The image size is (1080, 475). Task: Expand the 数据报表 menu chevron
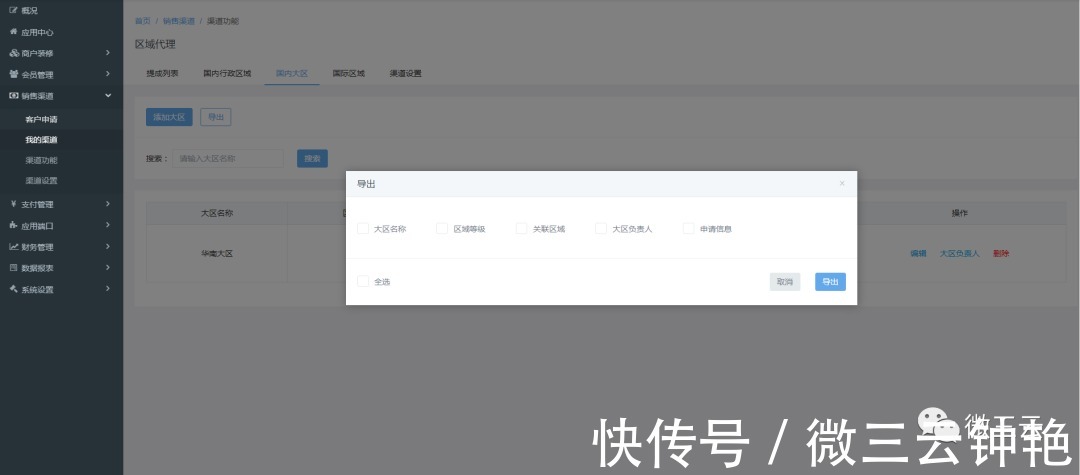(x=108, y=268)
